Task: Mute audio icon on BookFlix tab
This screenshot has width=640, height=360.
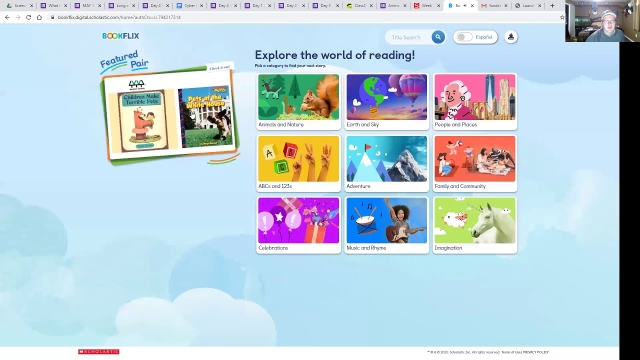Action: point(465,5)
